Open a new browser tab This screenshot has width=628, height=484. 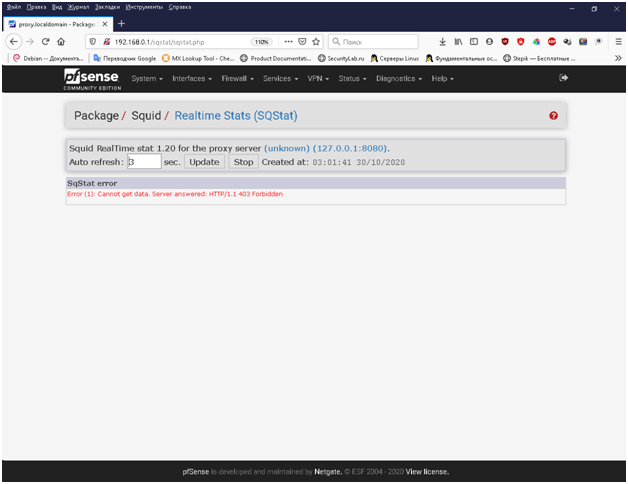122,23
